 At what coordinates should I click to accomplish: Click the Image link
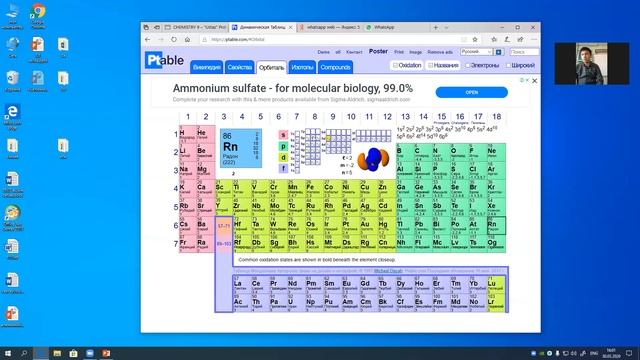(416, 52)
